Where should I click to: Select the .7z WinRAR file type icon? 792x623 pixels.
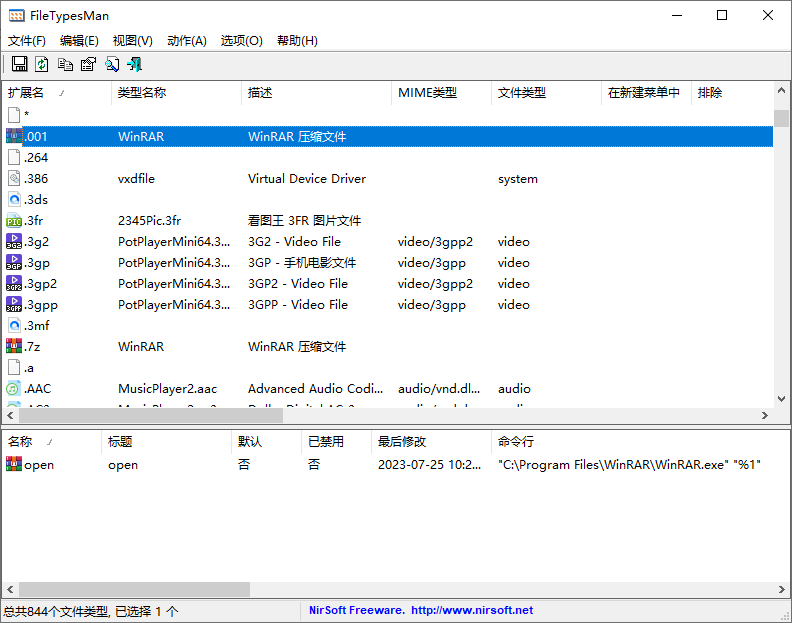(14, 347)
